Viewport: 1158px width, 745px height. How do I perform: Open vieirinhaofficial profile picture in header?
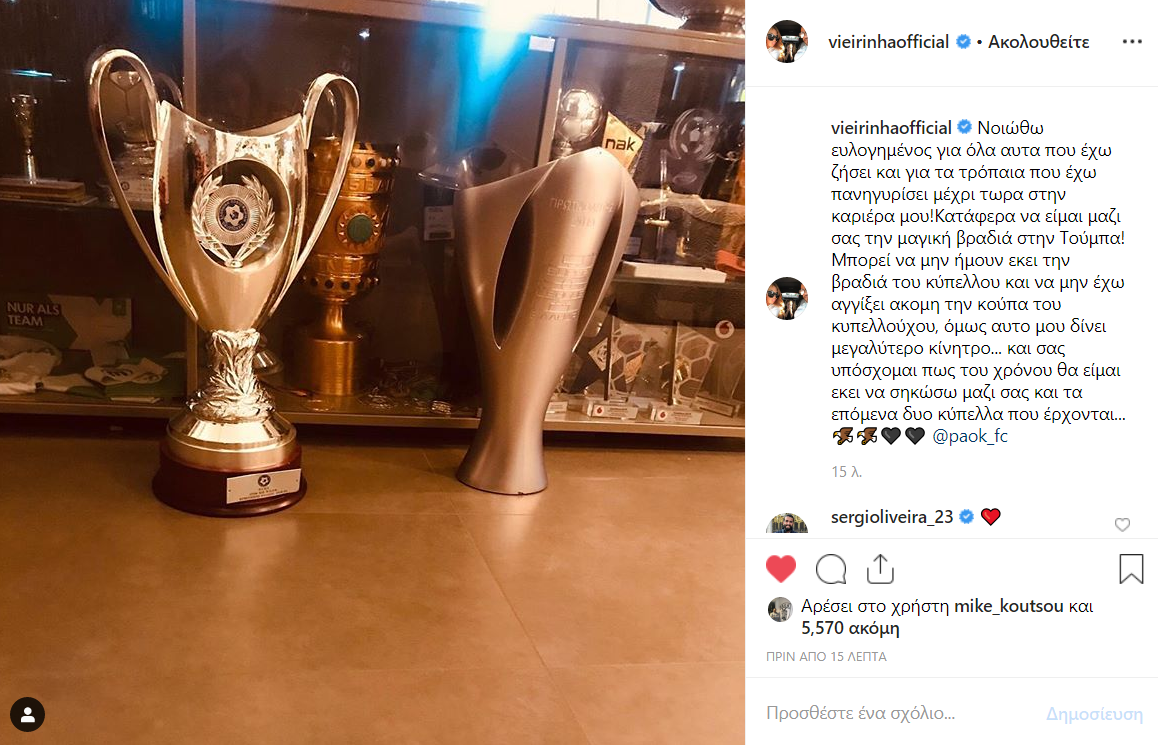pyautogui.click(x=787, y=41)
